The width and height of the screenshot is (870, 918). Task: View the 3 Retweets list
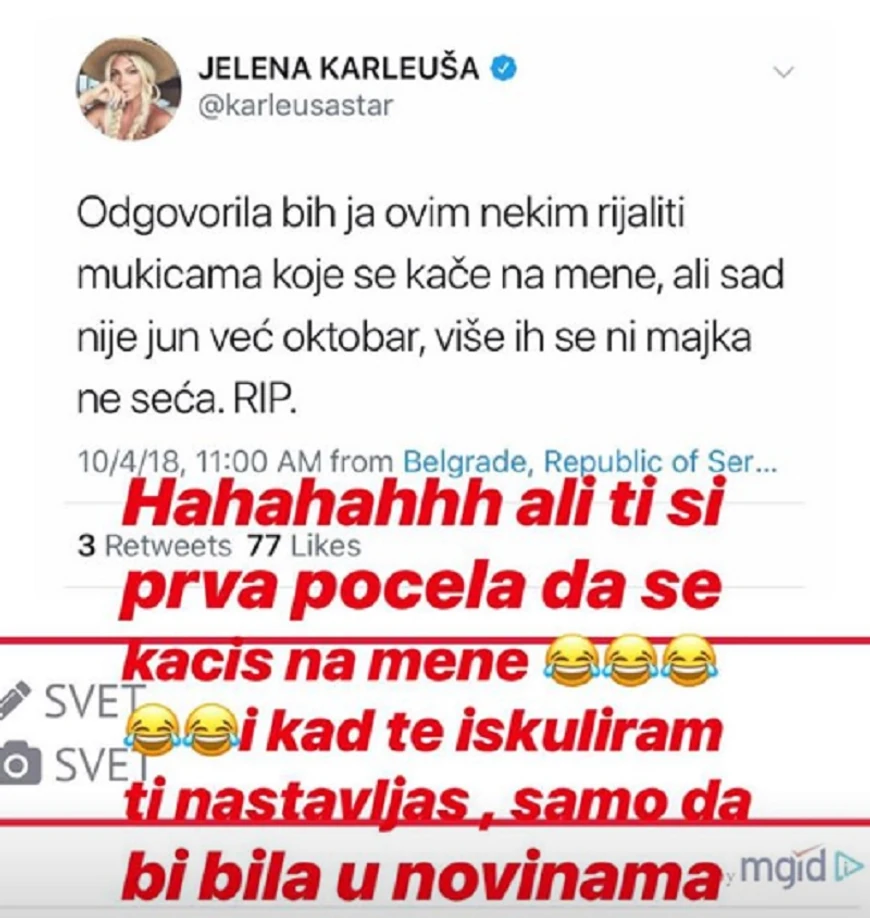point(155,546)
